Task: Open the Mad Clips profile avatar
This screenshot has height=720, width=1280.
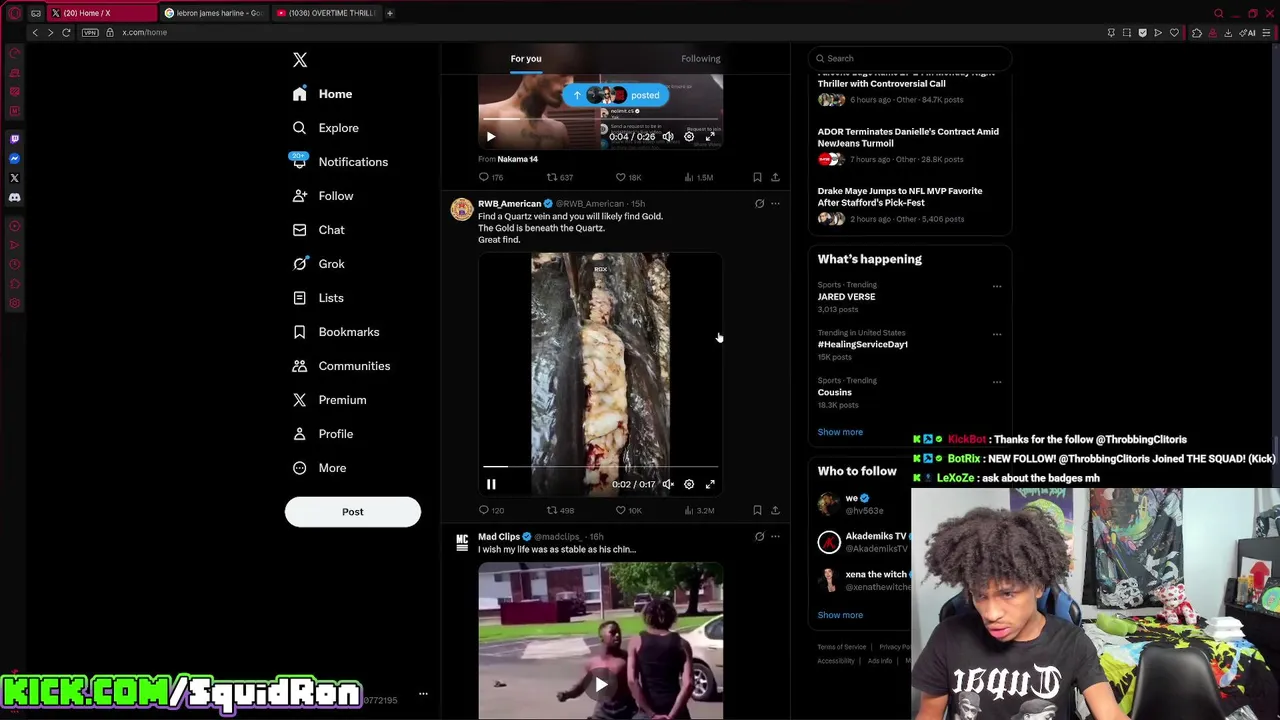Action: coord(461,542)
